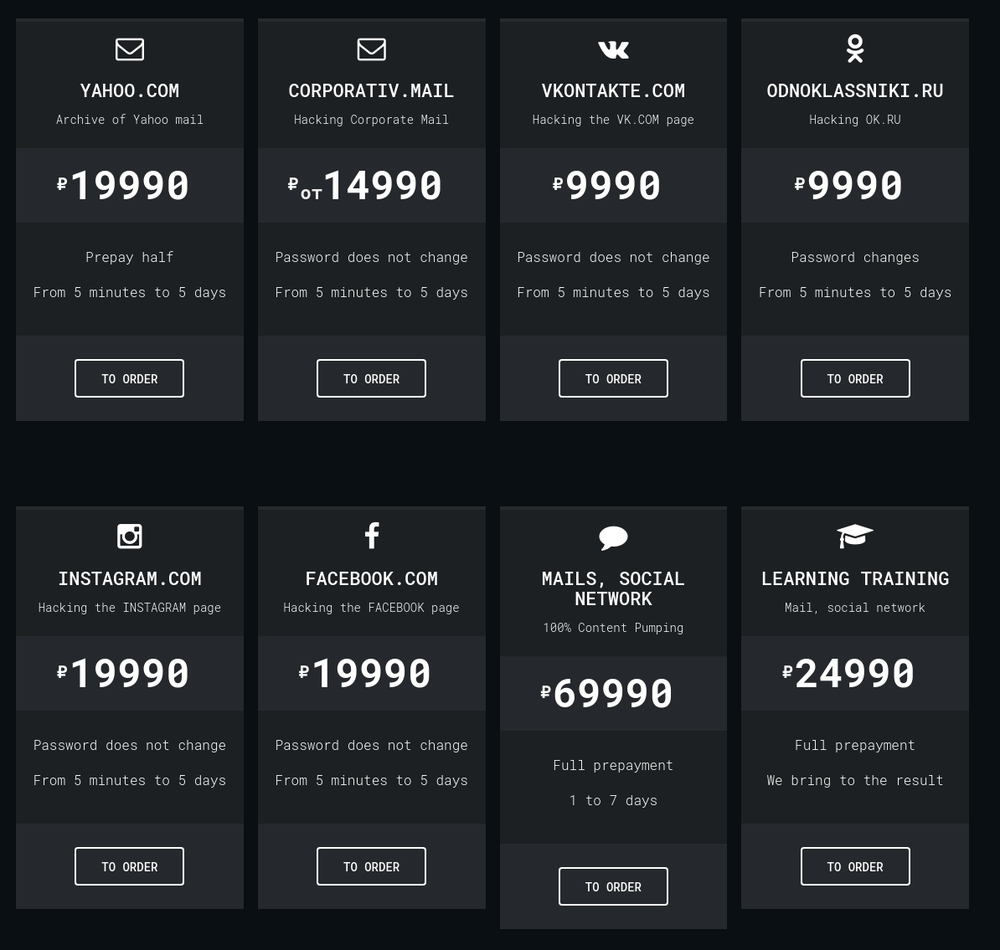Screen dimensions: 1000x950
Task: Click the MAILS, SOCIAL NETWORK heading
Action: 613,589
